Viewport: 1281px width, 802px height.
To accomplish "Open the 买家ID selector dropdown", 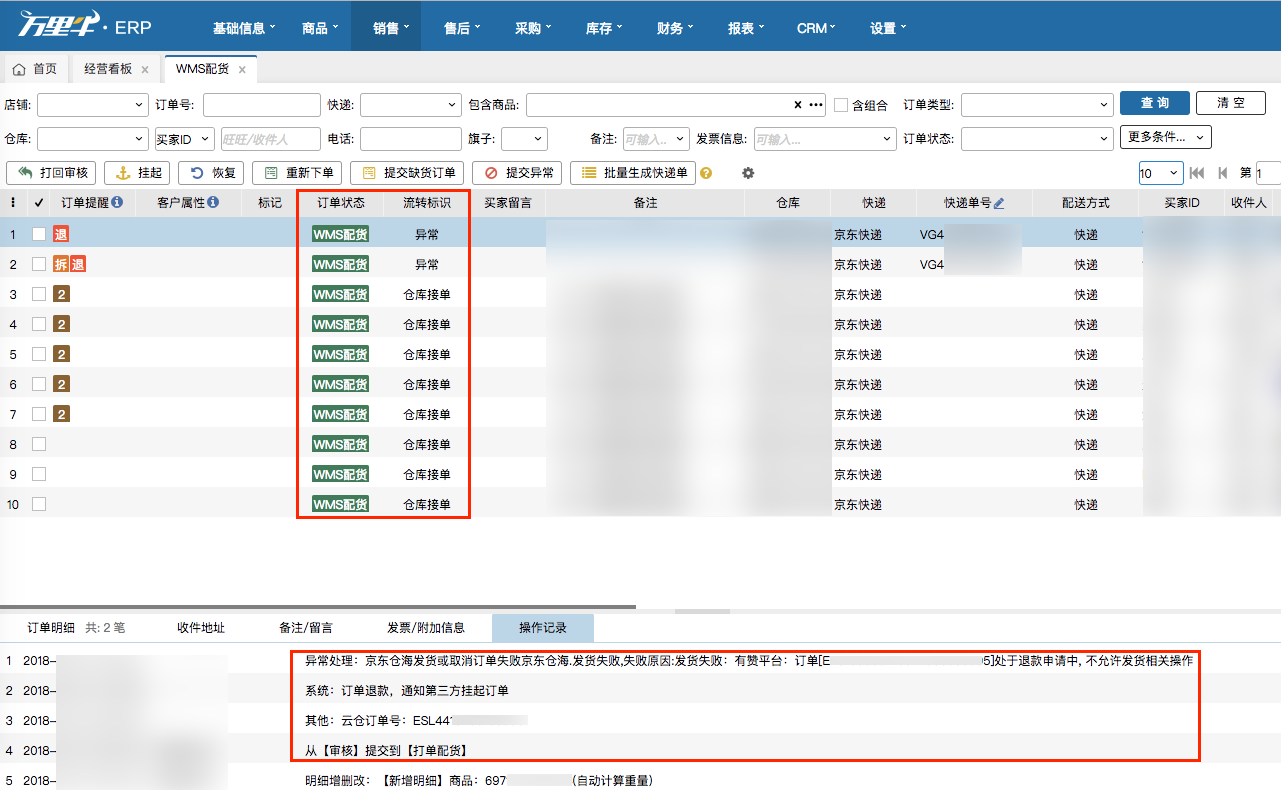I will pos(185,139).
